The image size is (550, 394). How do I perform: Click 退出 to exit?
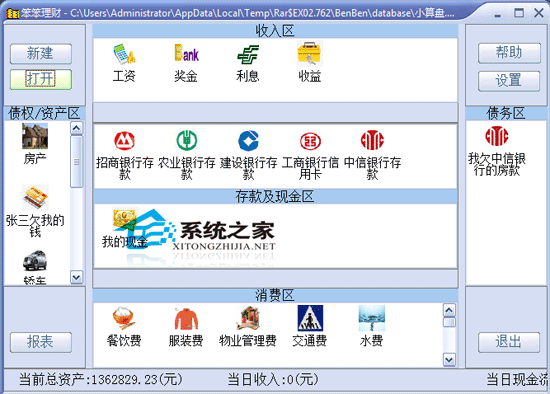(509, 342)
